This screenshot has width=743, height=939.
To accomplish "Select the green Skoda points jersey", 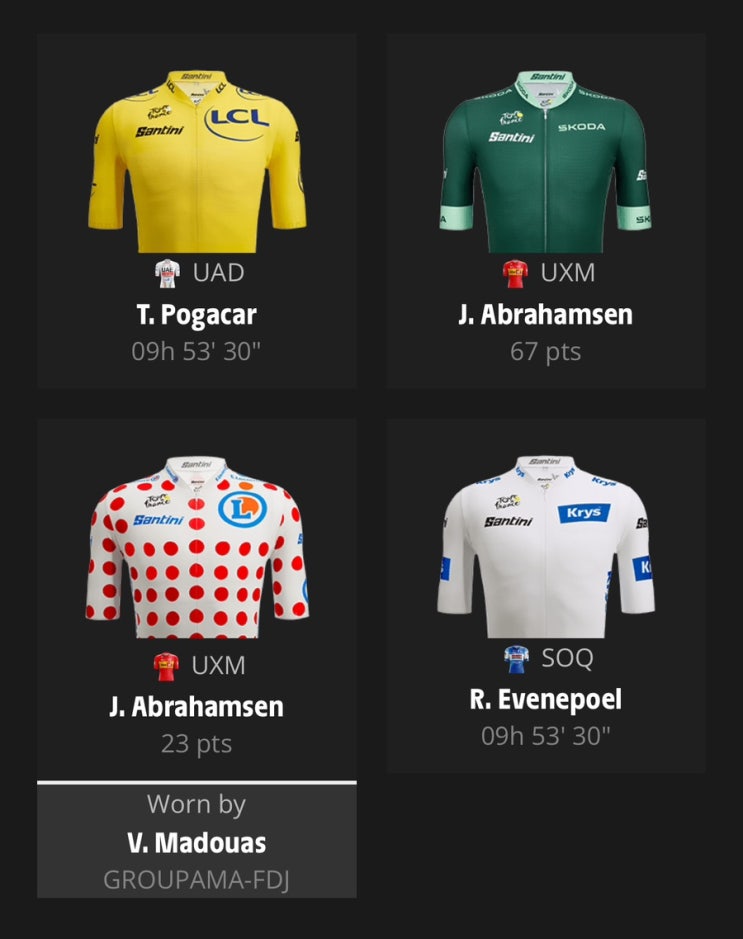I will (x=545, y=161).
